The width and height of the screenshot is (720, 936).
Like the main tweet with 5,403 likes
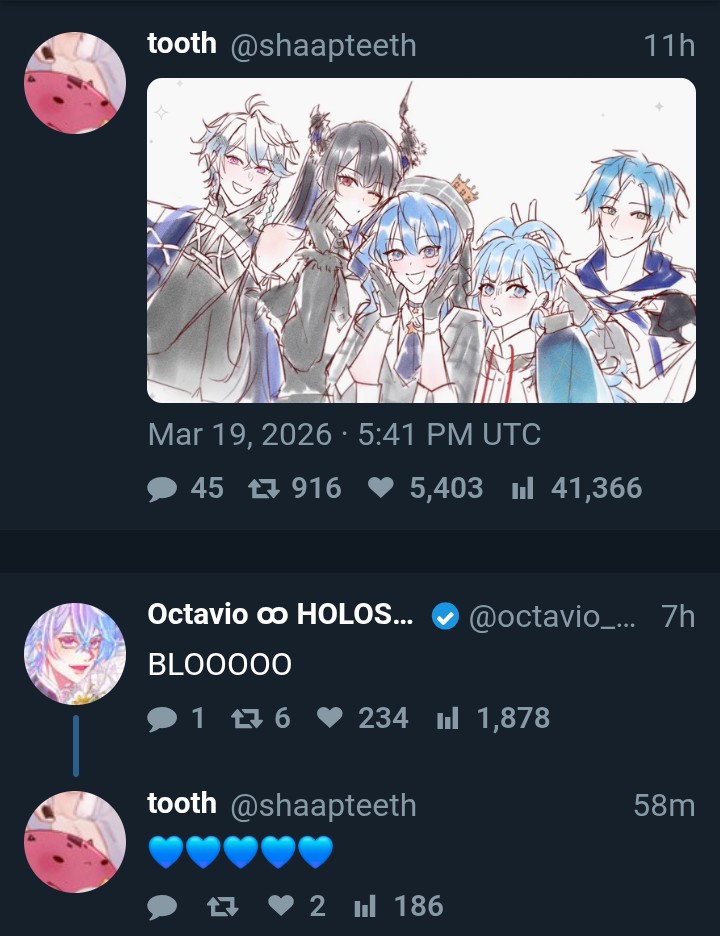[x=381, y=488]
